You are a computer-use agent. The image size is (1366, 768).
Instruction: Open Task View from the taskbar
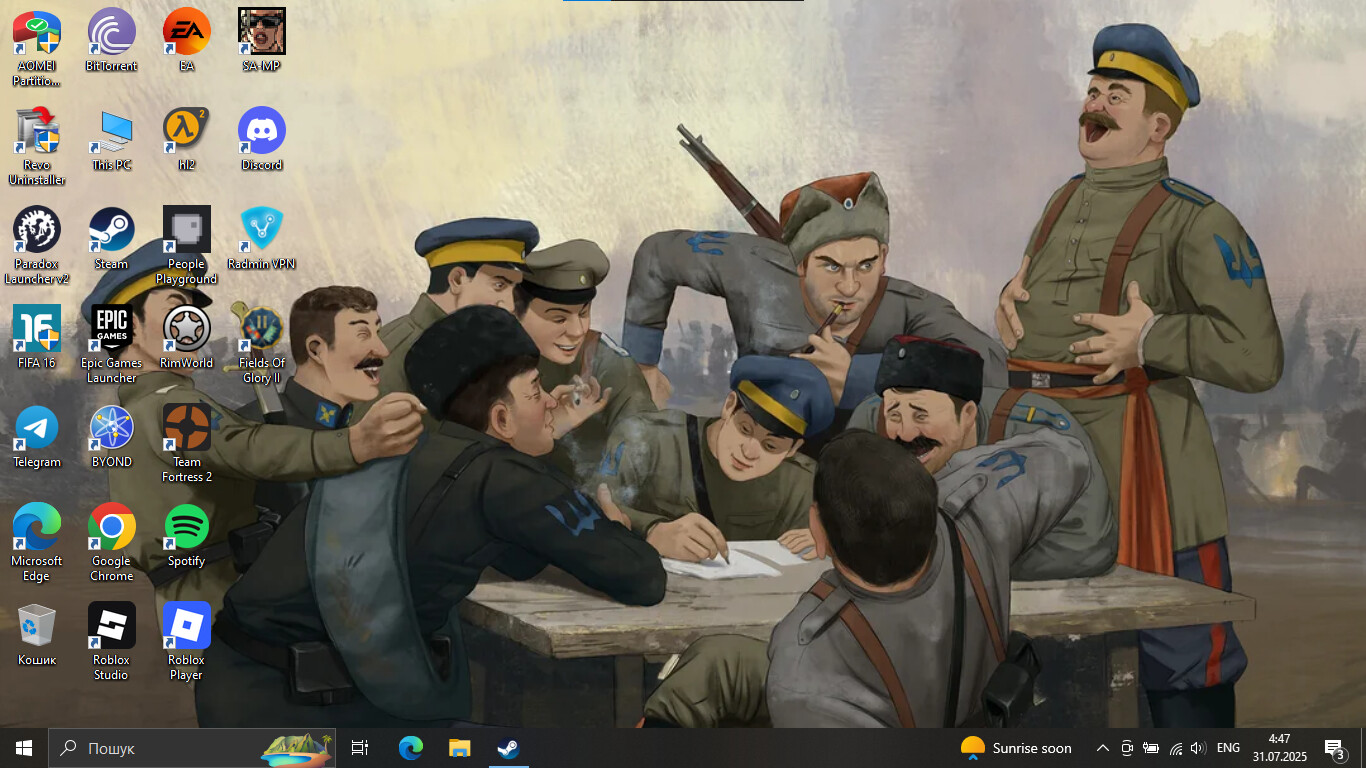coord(360,748)
